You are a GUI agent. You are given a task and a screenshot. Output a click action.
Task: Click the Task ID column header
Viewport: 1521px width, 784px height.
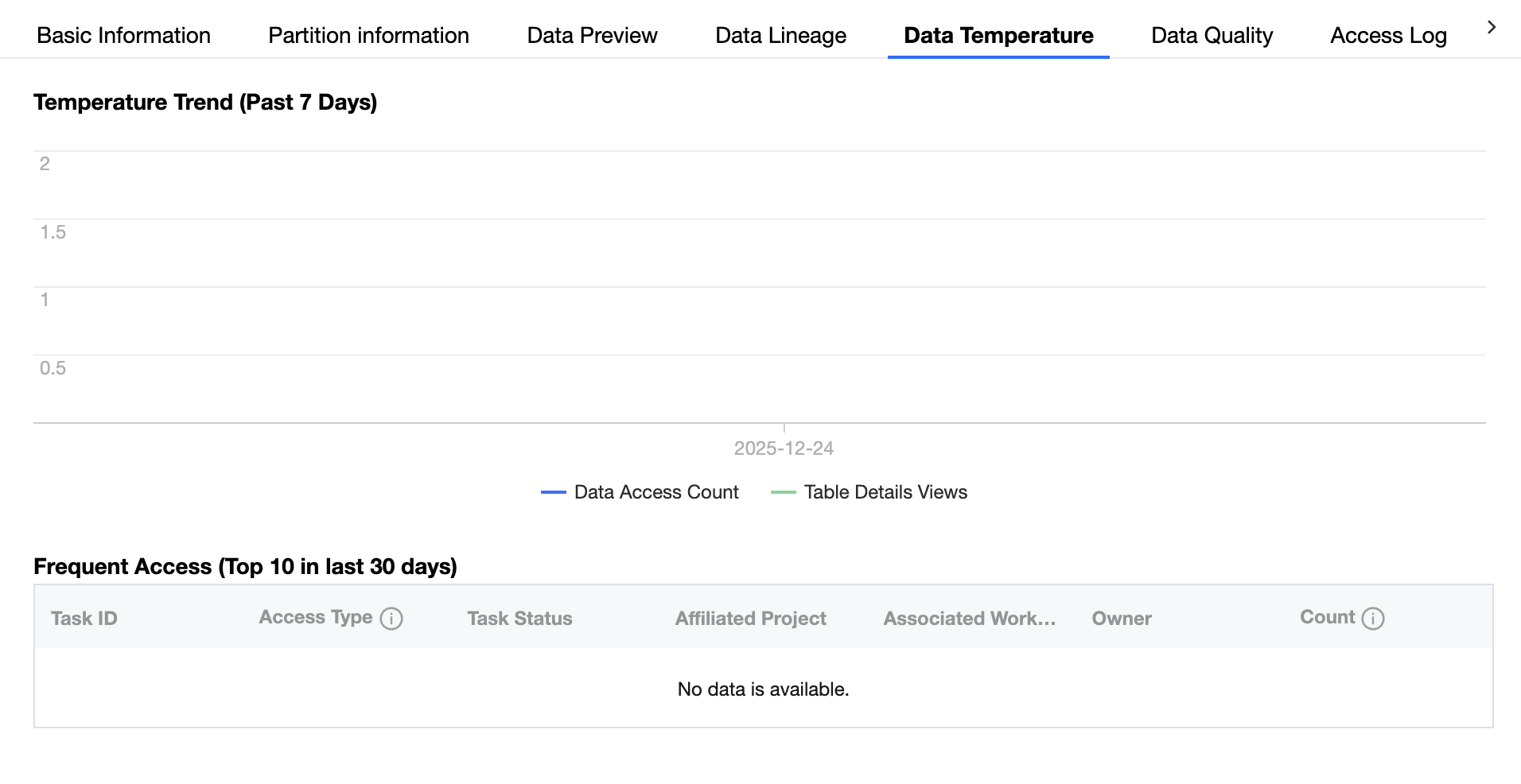[84, 619]
